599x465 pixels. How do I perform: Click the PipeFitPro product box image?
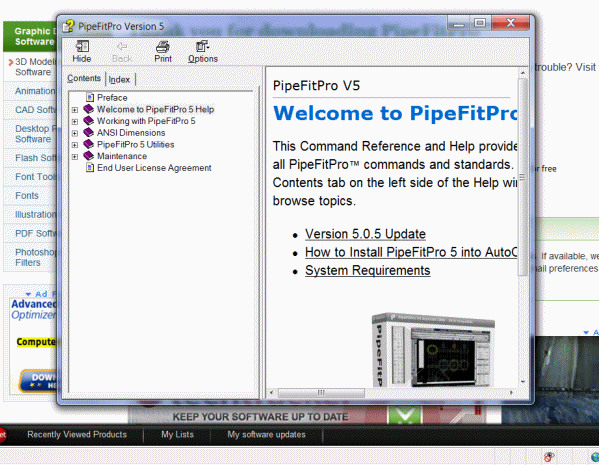[x=433, y=349]
